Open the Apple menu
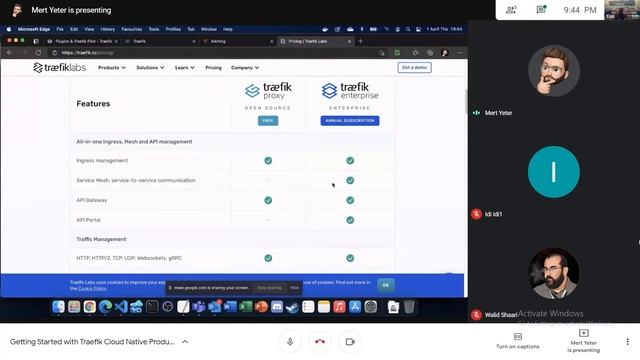The height and width of the screenshot is (360, 640). (9, 29)
